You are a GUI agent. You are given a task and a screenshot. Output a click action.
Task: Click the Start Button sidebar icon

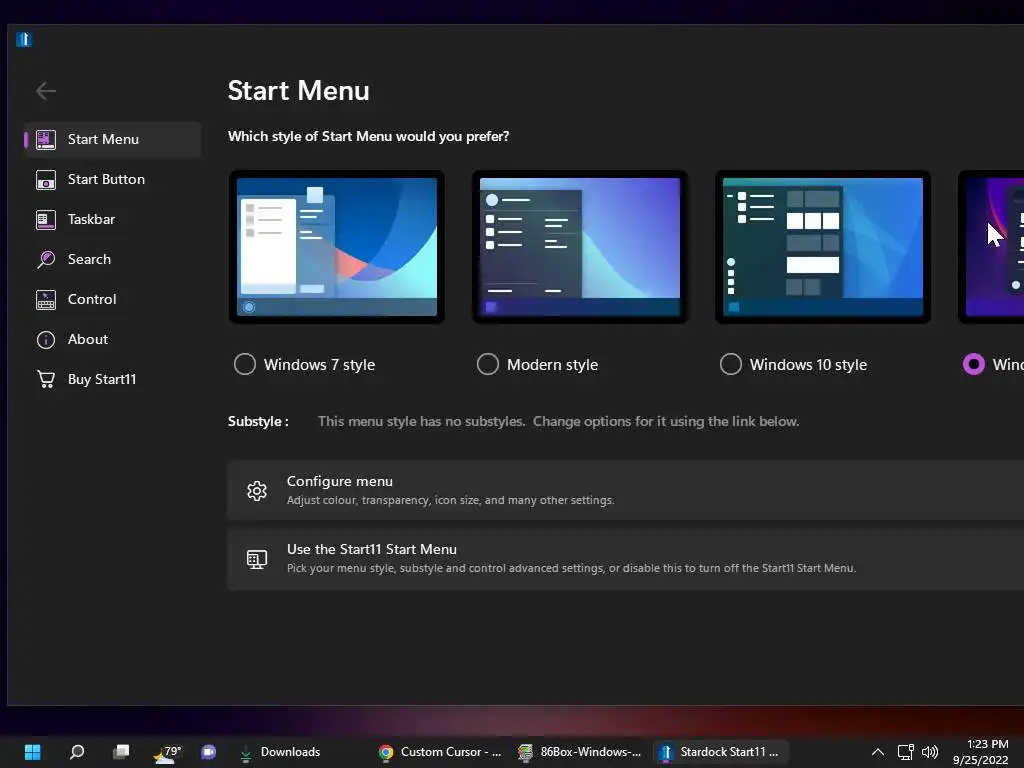click(x=46, y=180)
